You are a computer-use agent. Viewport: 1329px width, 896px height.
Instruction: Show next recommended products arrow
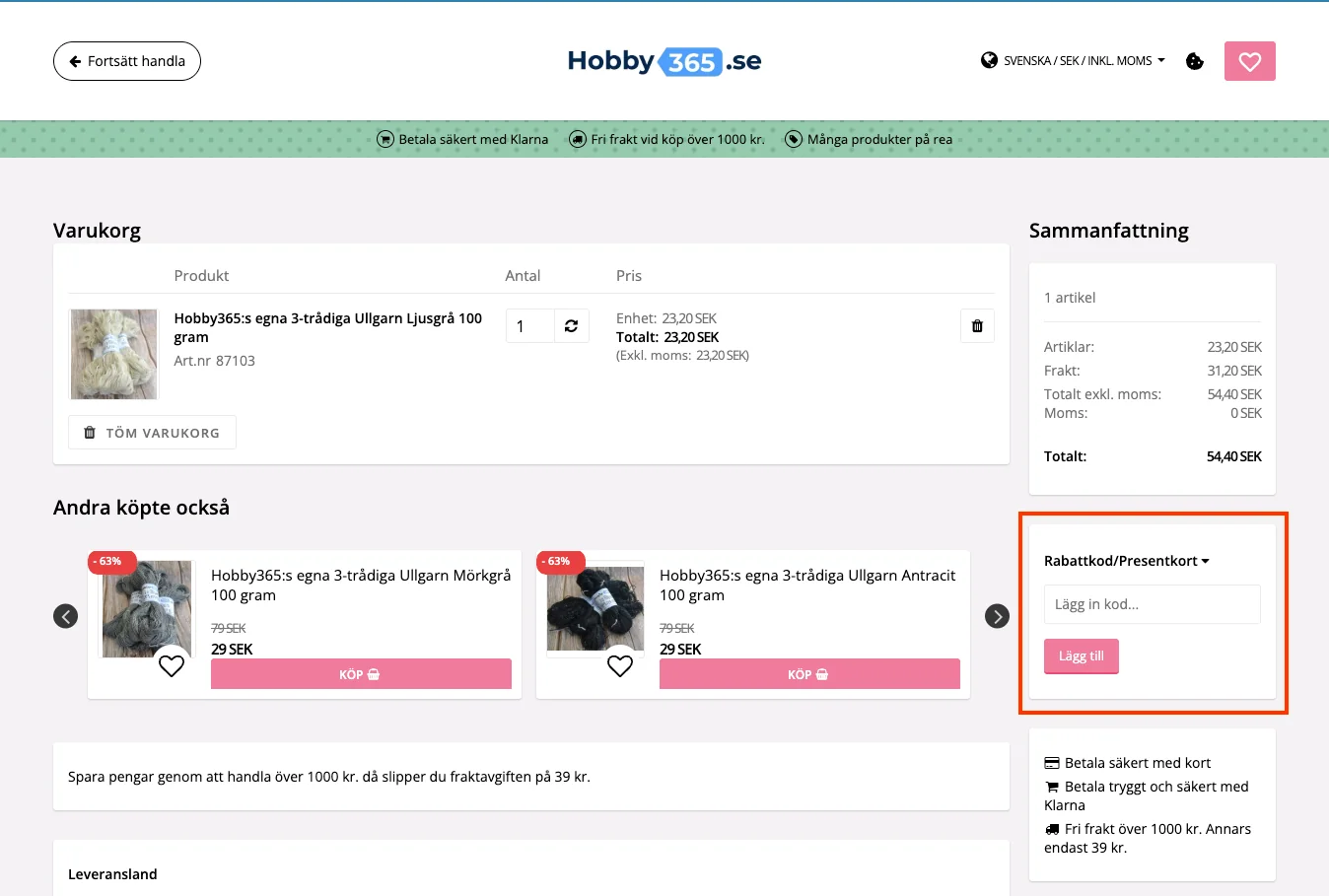[x=997, y=616]
